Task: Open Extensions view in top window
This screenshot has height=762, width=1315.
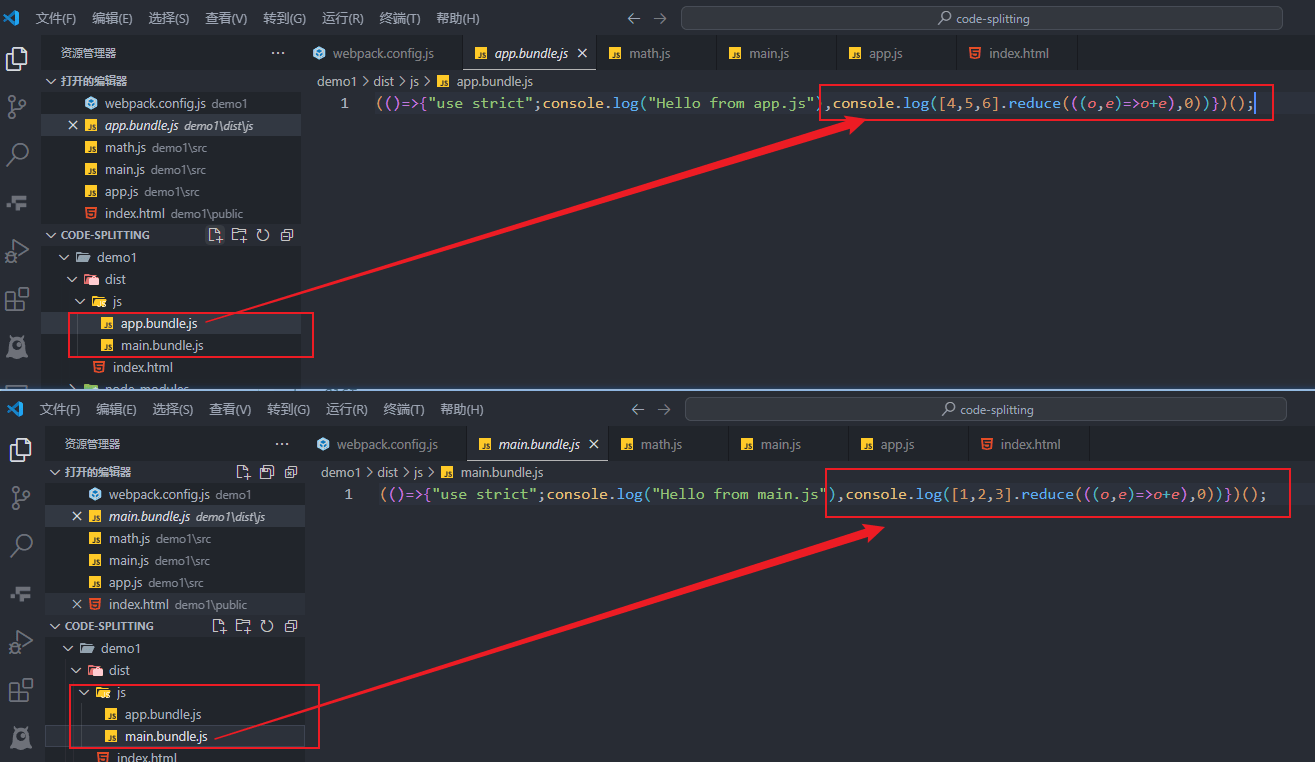Action: (17, 299)
